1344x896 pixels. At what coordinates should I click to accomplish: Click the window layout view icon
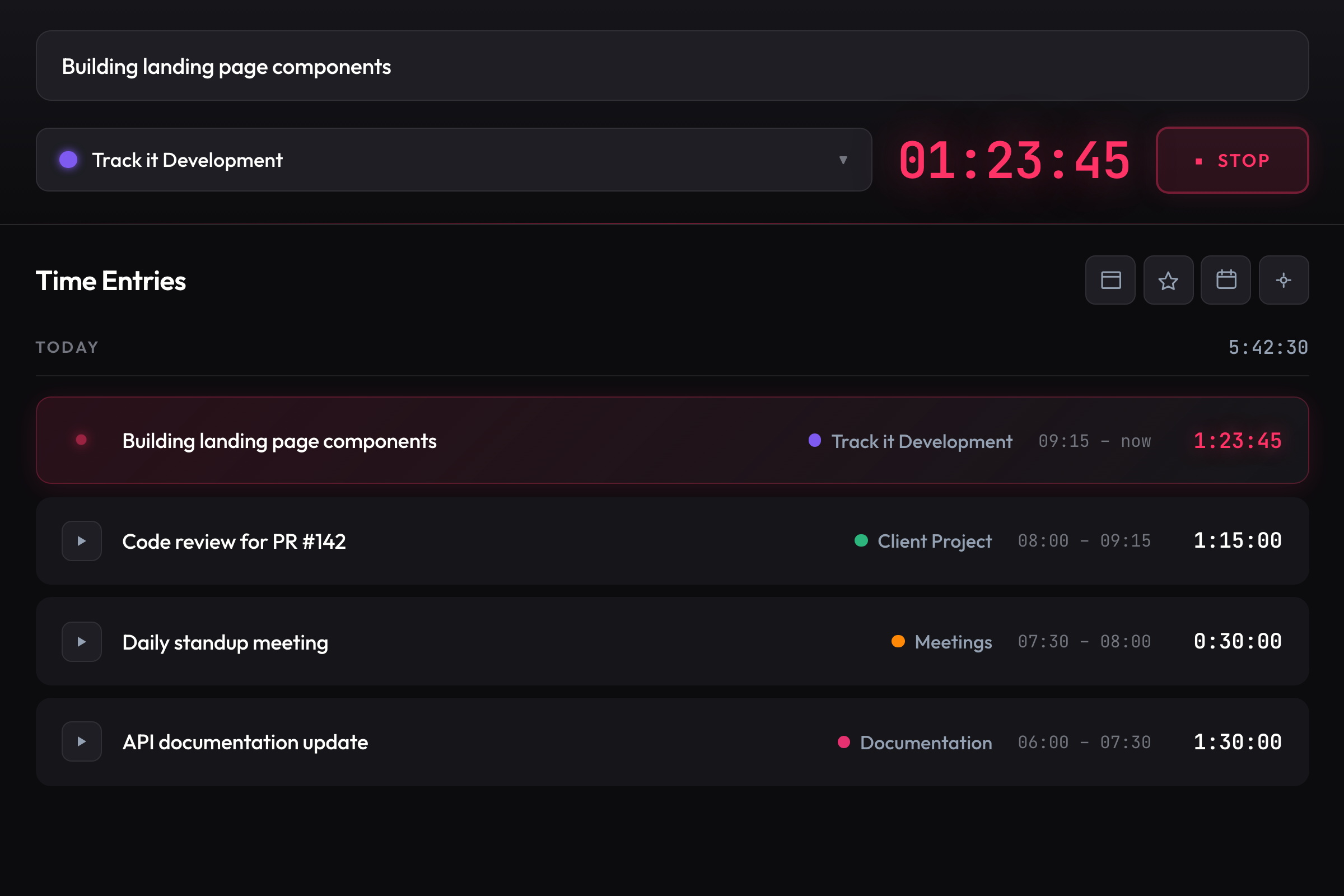[x=1110, y=280]
